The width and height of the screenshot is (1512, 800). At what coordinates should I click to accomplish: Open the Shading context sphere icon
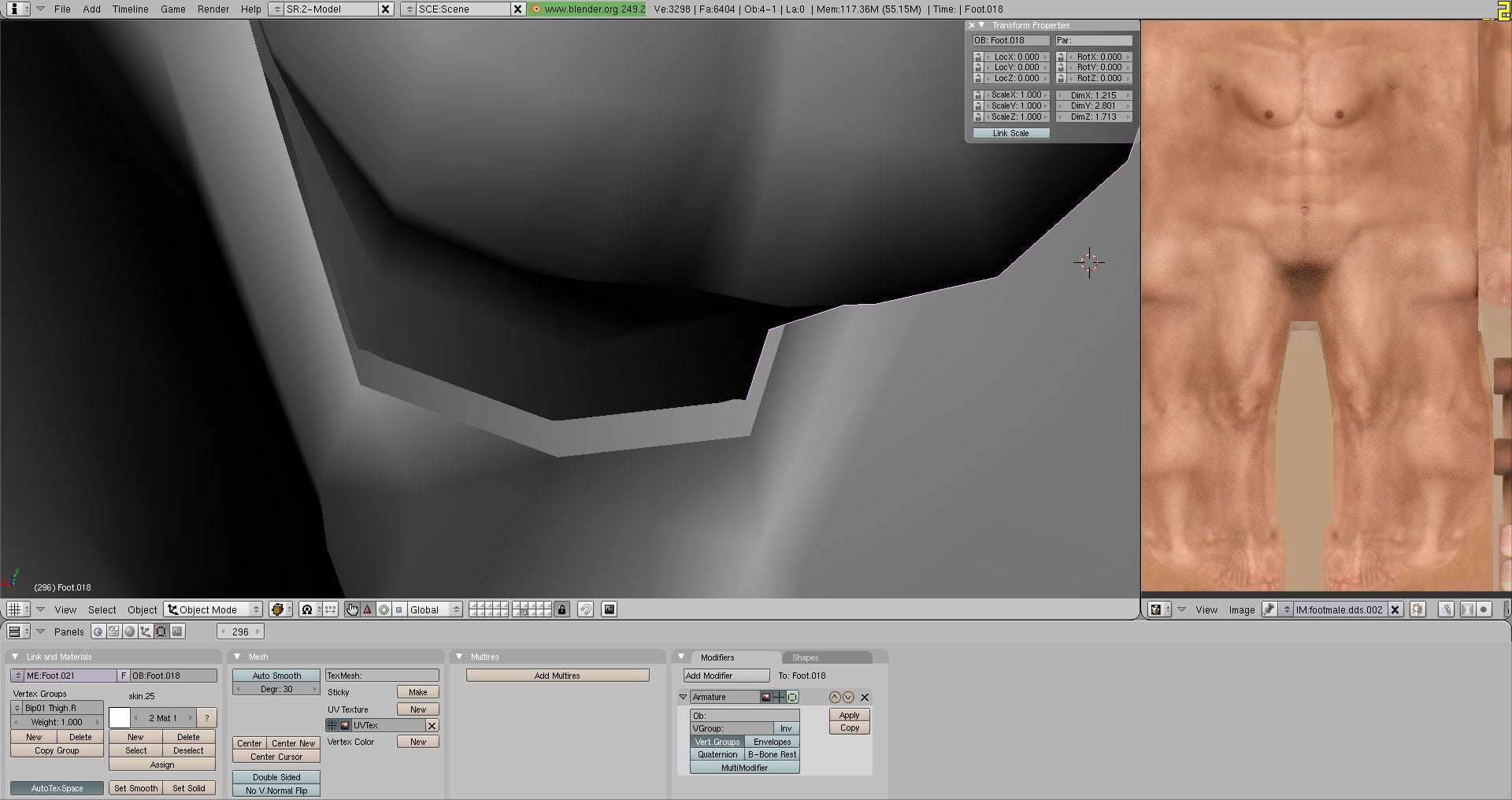click(x=130, y=631)
